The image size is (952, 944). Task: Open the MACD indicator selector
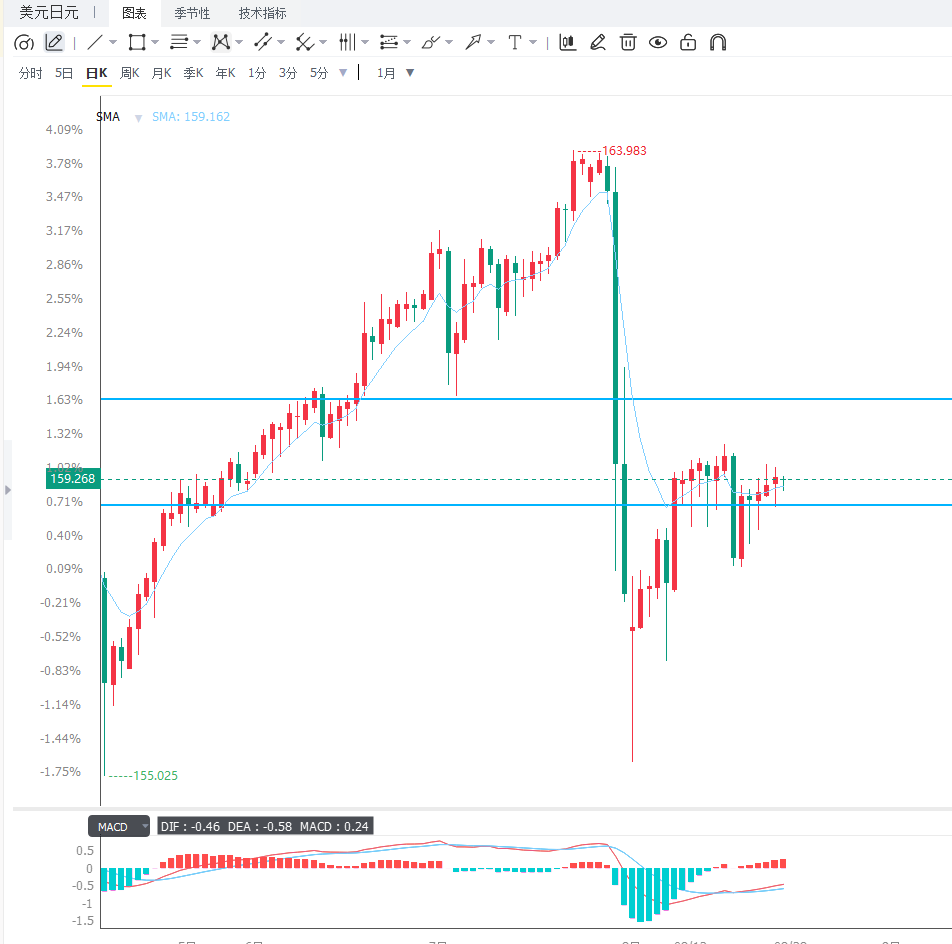coord(119,826)
